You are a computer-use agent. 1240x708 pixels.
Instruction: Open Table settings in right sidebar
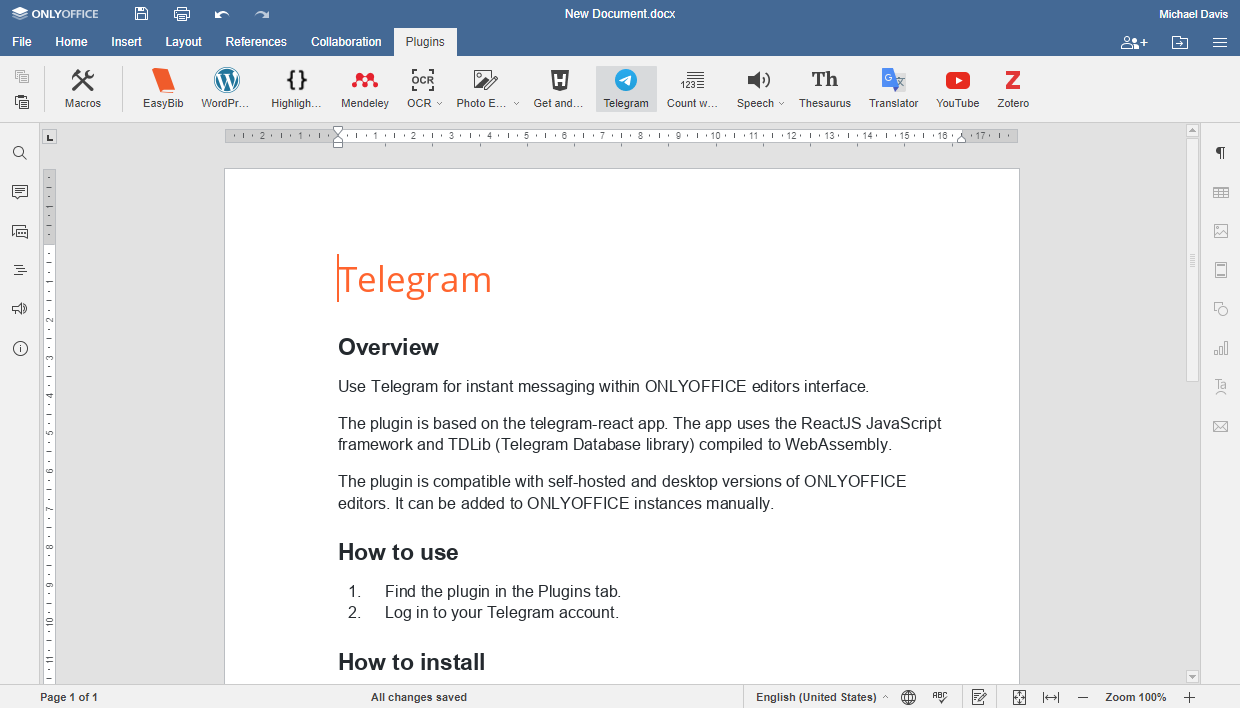1220,192
